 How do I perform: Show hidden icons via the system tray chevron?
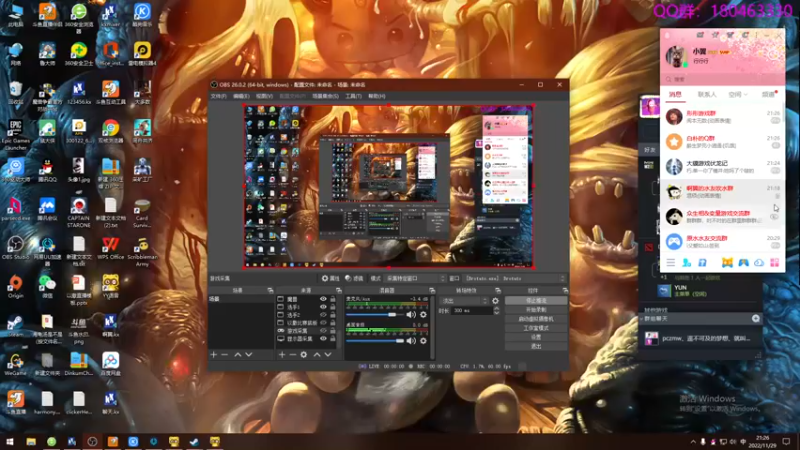pyautogui.click(x=693, y=442)
